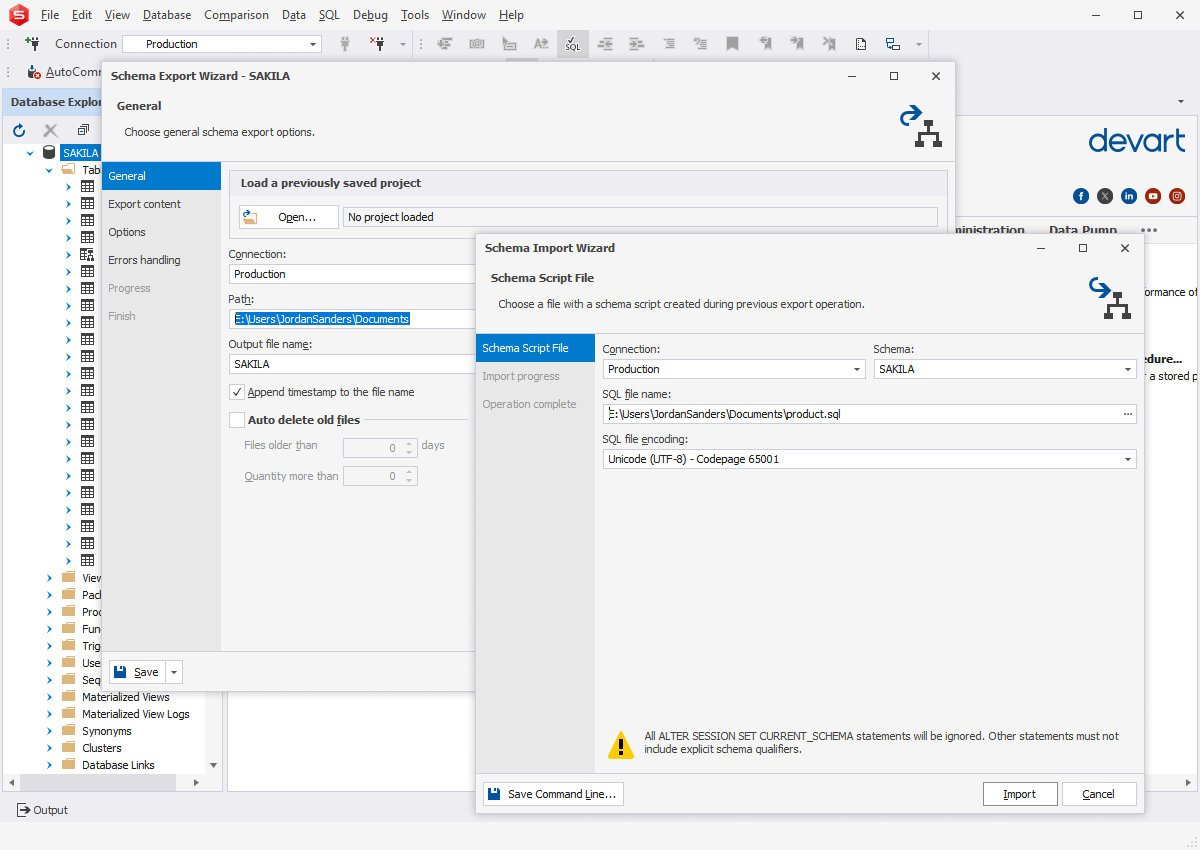Click the Output file name field

click(x=350, y=364)
